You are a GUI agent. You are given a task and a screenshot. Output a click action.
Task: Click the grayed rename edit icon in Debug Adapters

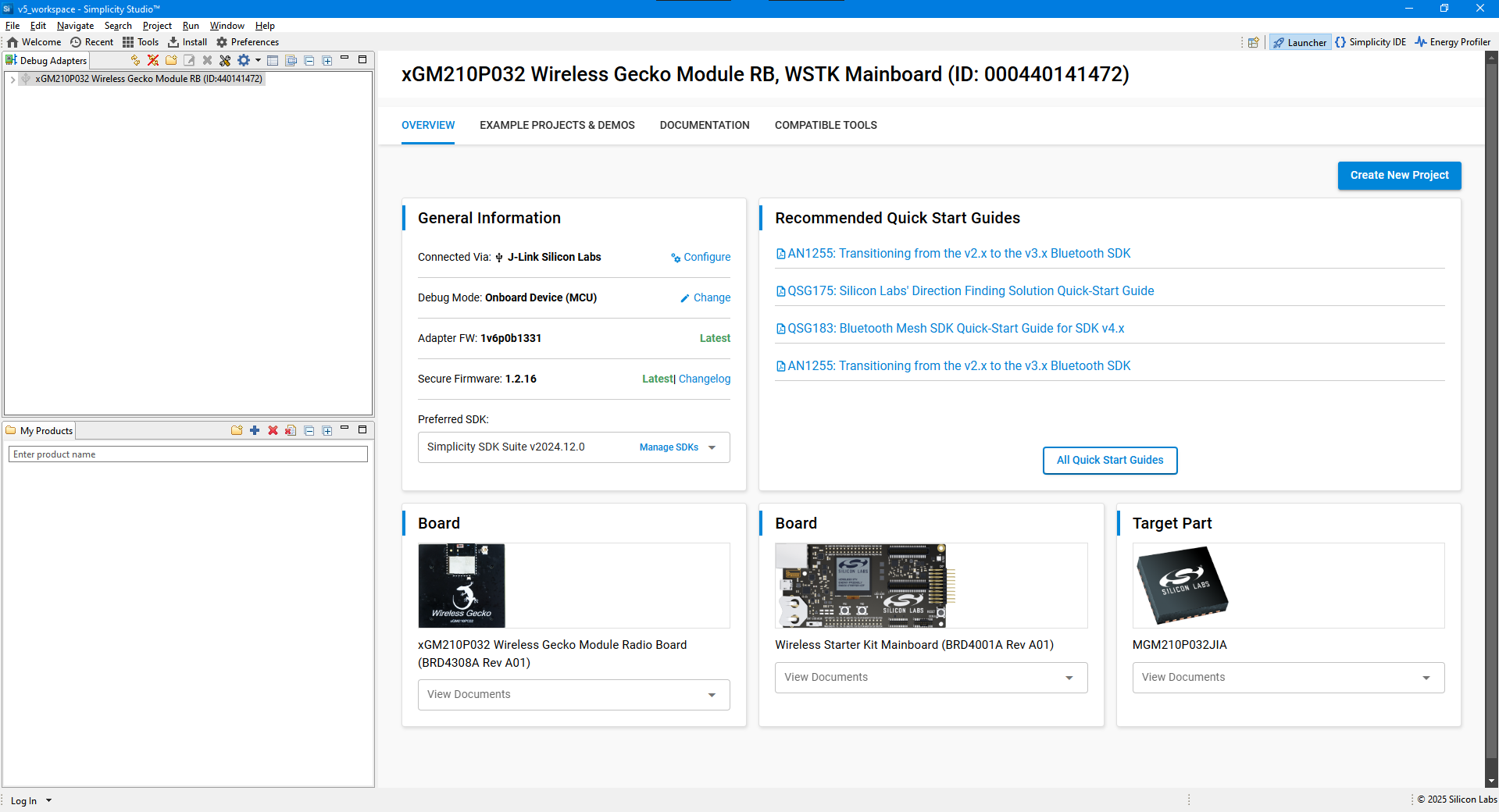(x=189, y=60)
